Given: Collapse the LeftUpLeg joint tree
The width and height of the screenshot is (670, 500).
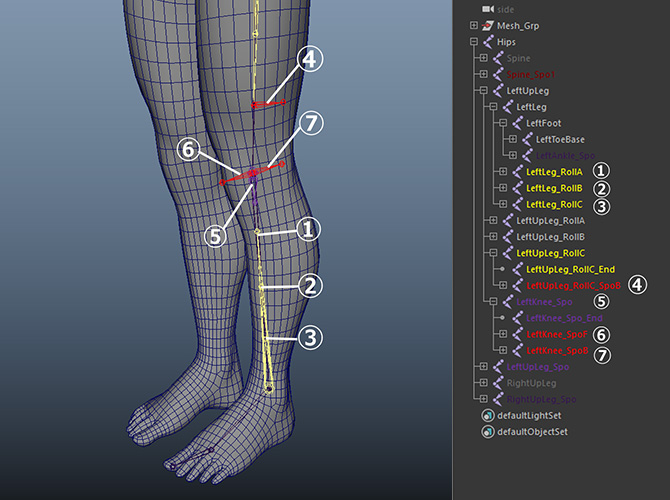Looking at the screenshot, I should coord(484,91).
